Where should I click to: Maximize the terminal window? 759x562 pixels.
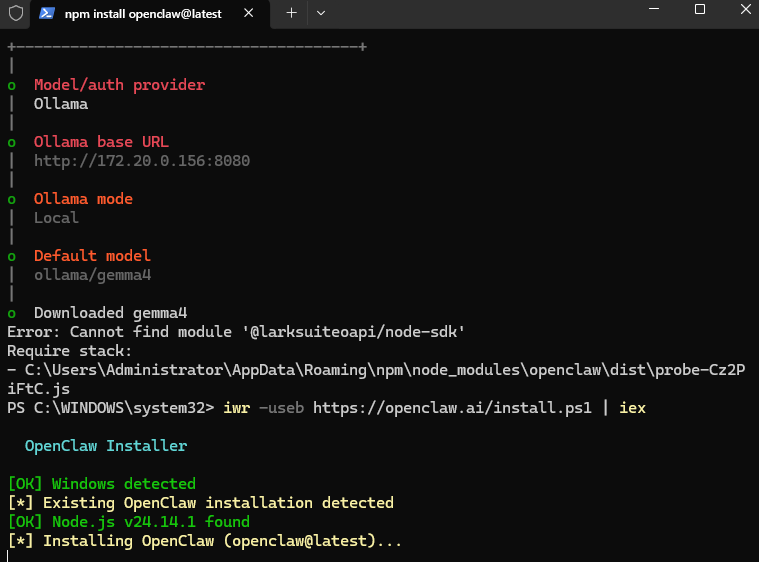click(699, 9)
